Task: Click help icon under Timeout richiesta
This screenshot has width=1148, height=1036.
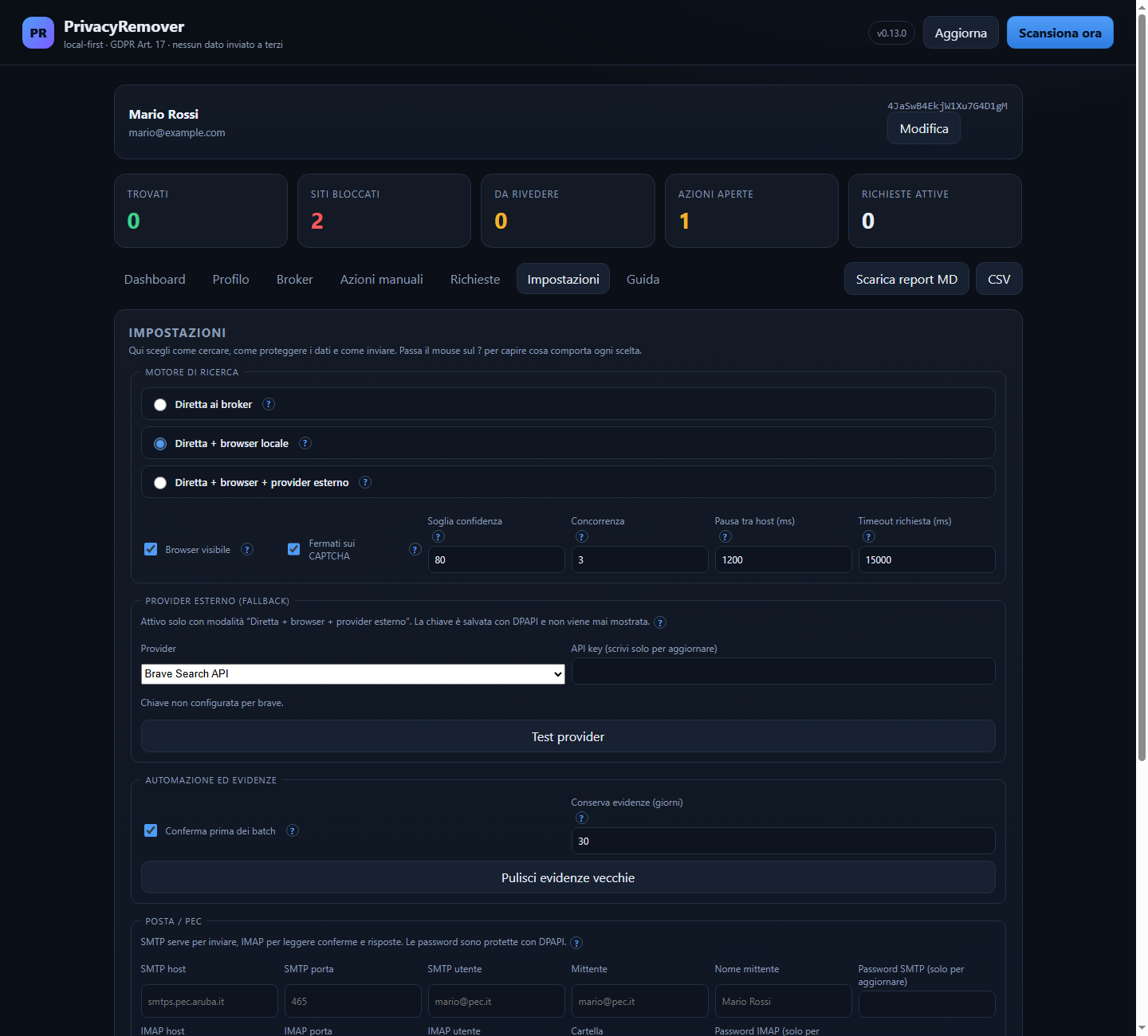Action: point(869,536)
